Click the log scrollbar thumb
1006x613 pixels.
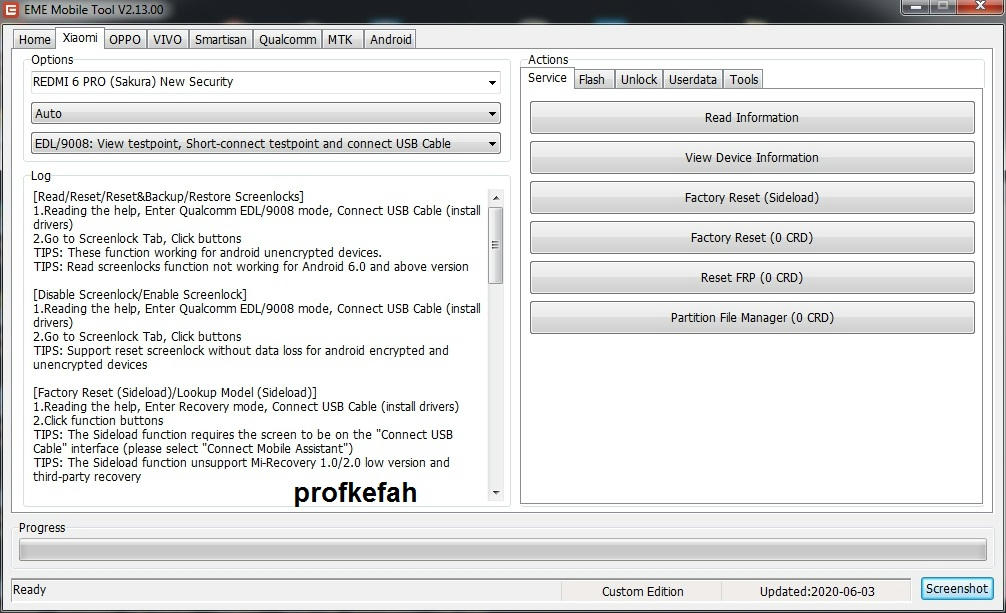[x=495, y=245]
